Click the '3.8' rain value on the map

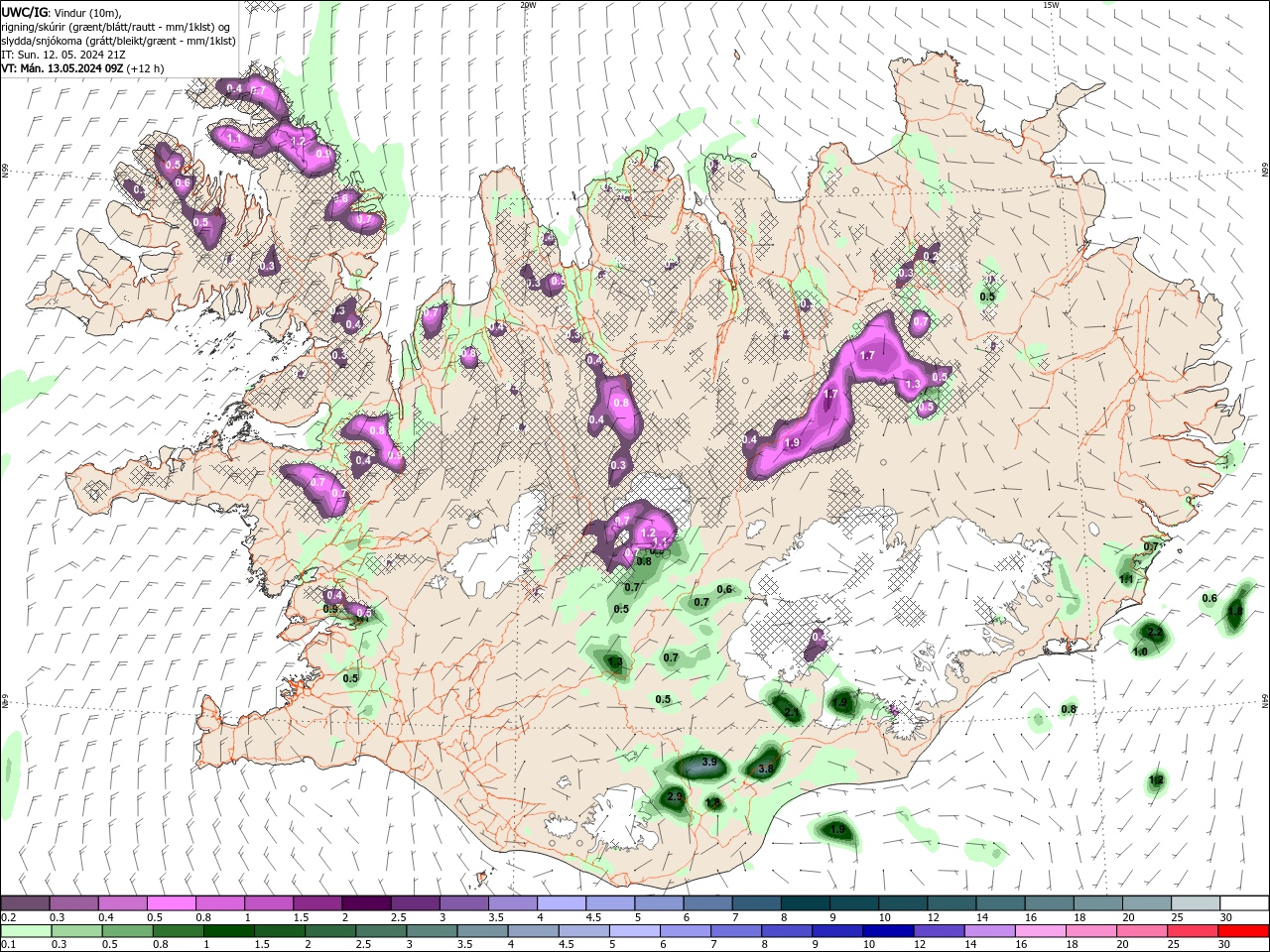pyautogui.click(x=766, y=769)
